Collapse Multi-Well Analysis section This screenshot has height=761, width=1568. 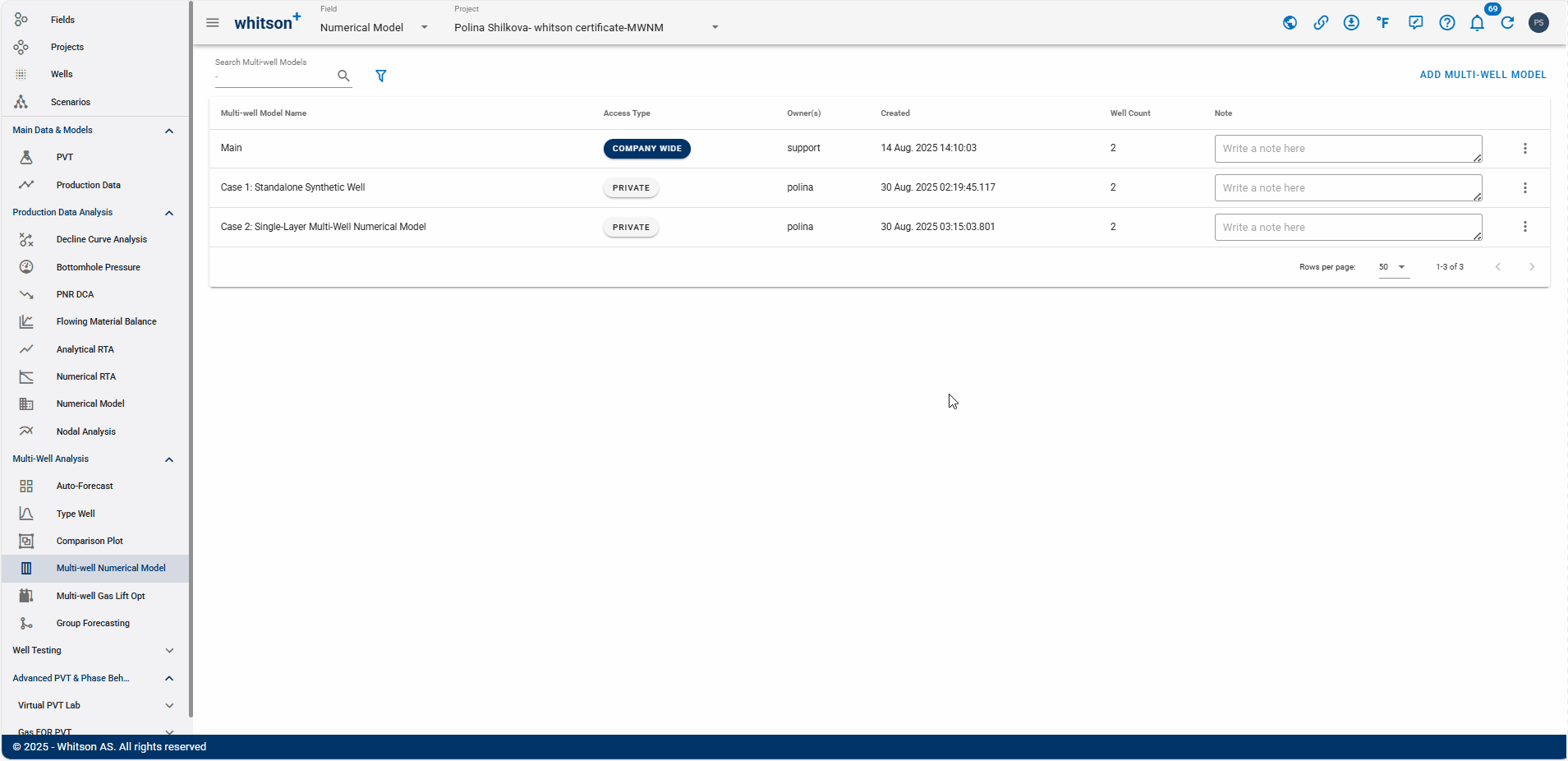coord(169,459)
